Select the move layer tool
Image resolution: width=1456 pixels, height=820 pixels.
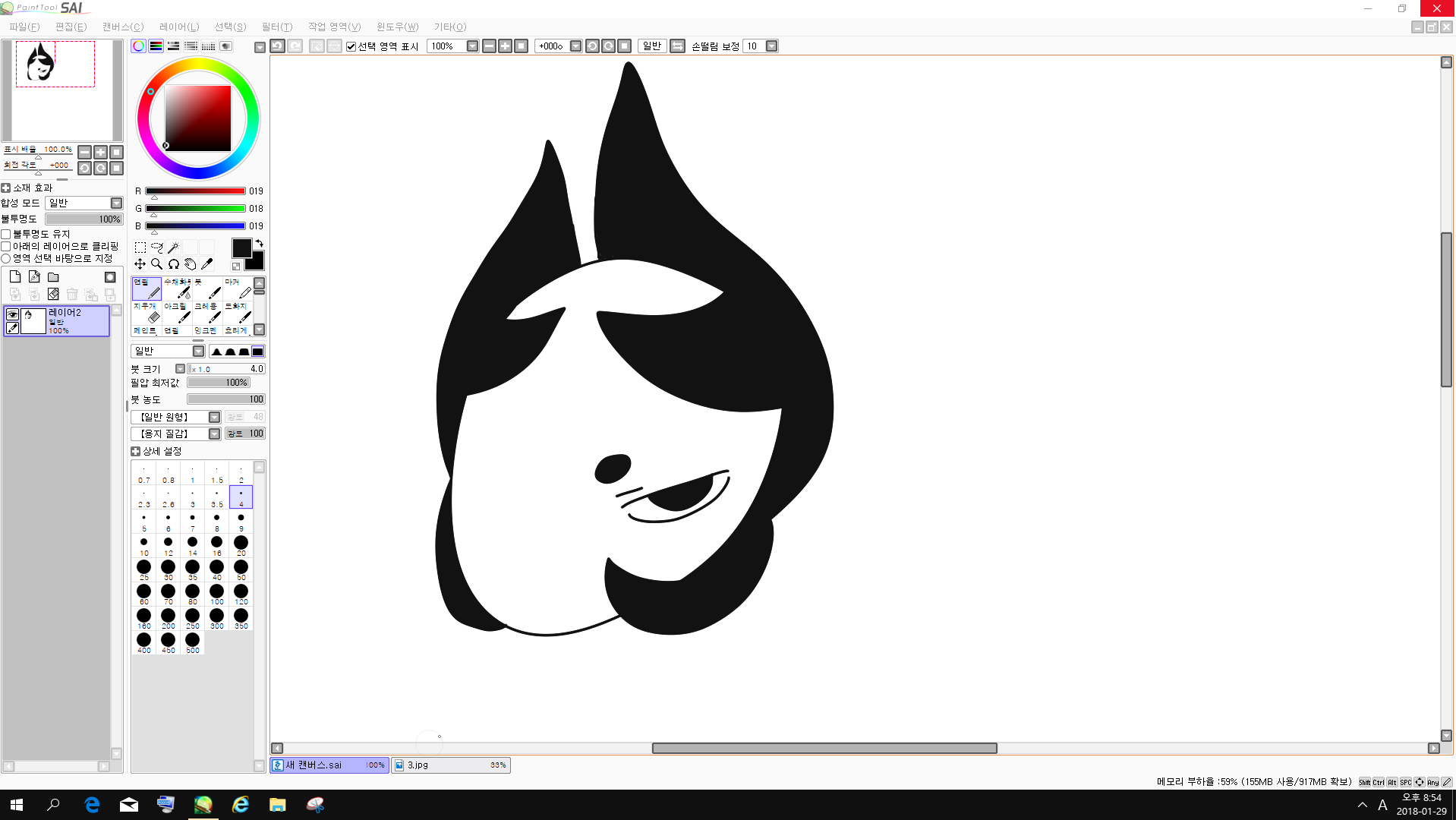140,264
